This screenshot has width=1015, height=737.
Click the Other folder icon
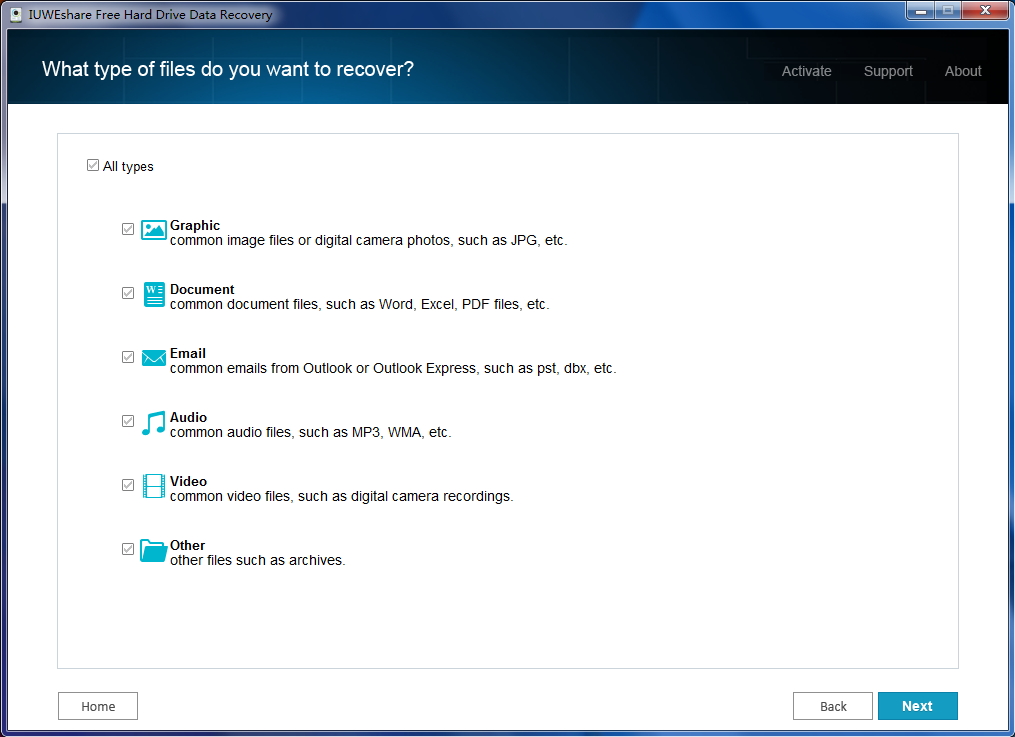pos(153,550)
